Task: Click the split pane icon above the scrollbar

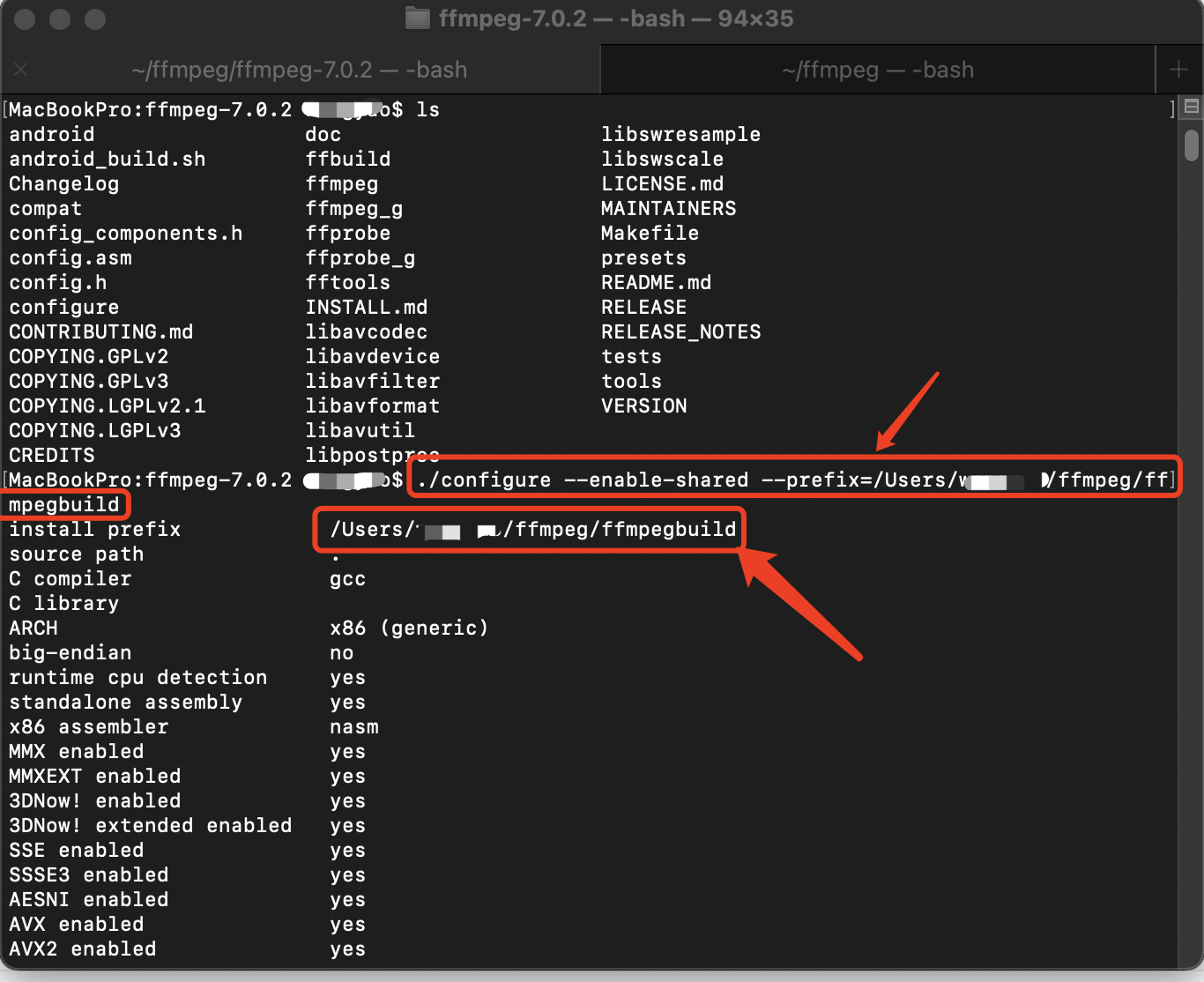Action: click(x=1192, y=107)
